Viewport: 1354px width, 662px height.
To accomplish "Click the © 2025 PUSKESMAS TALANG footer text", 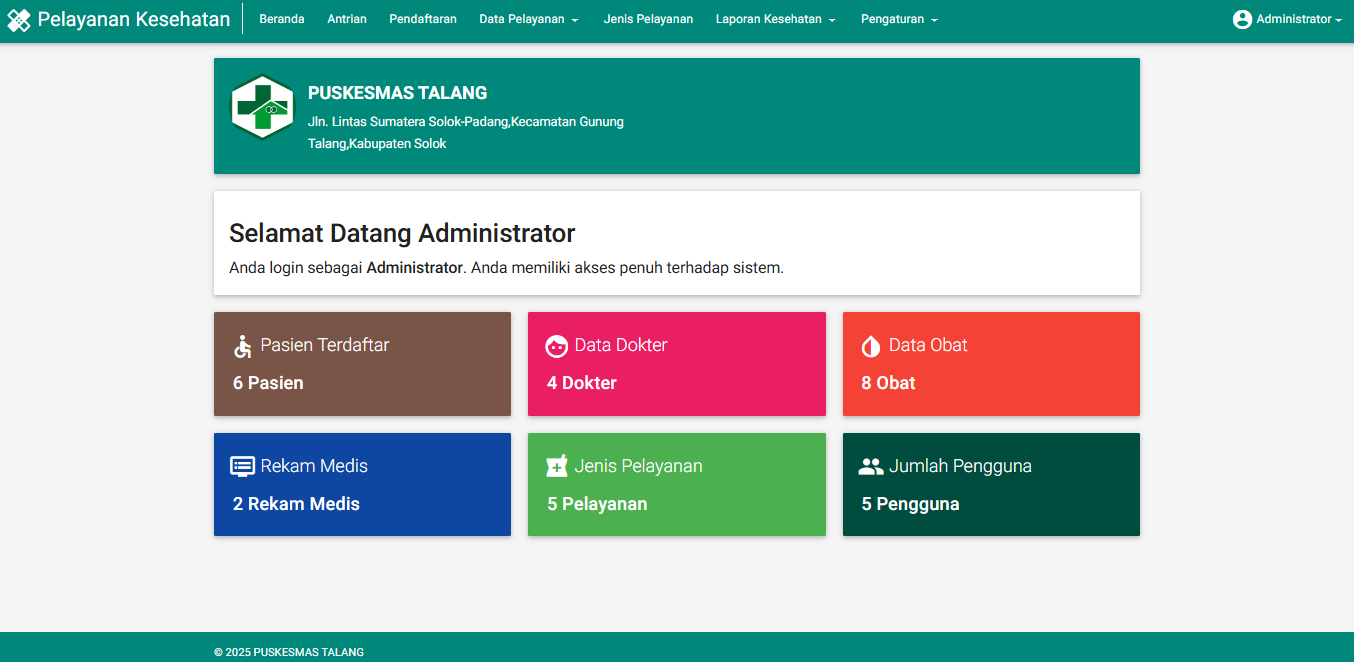I will tap(289, 652).
